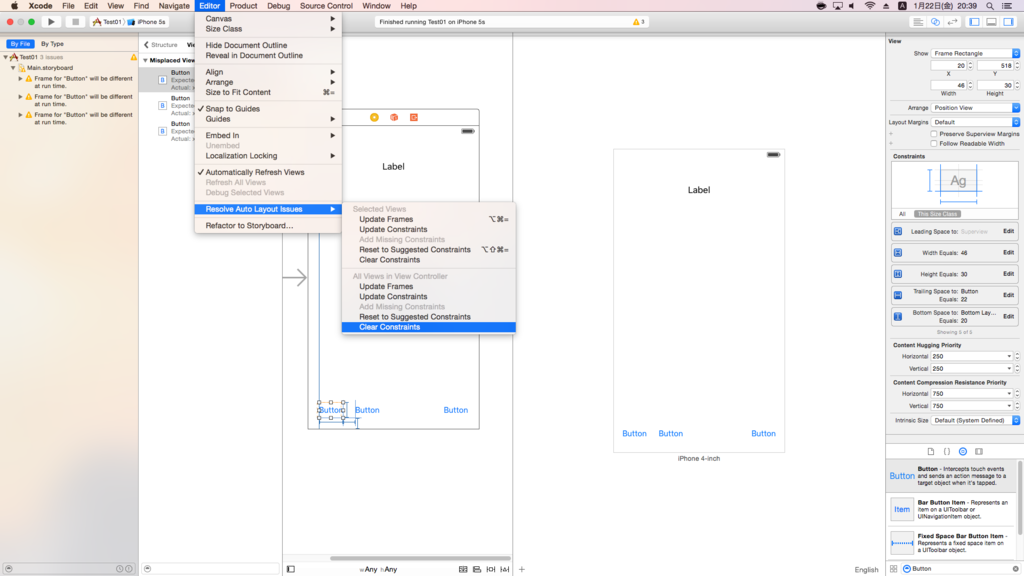Edit the Width Equals 46 constraint
The image size is (1024, 576).
[x=1008, y=253]
